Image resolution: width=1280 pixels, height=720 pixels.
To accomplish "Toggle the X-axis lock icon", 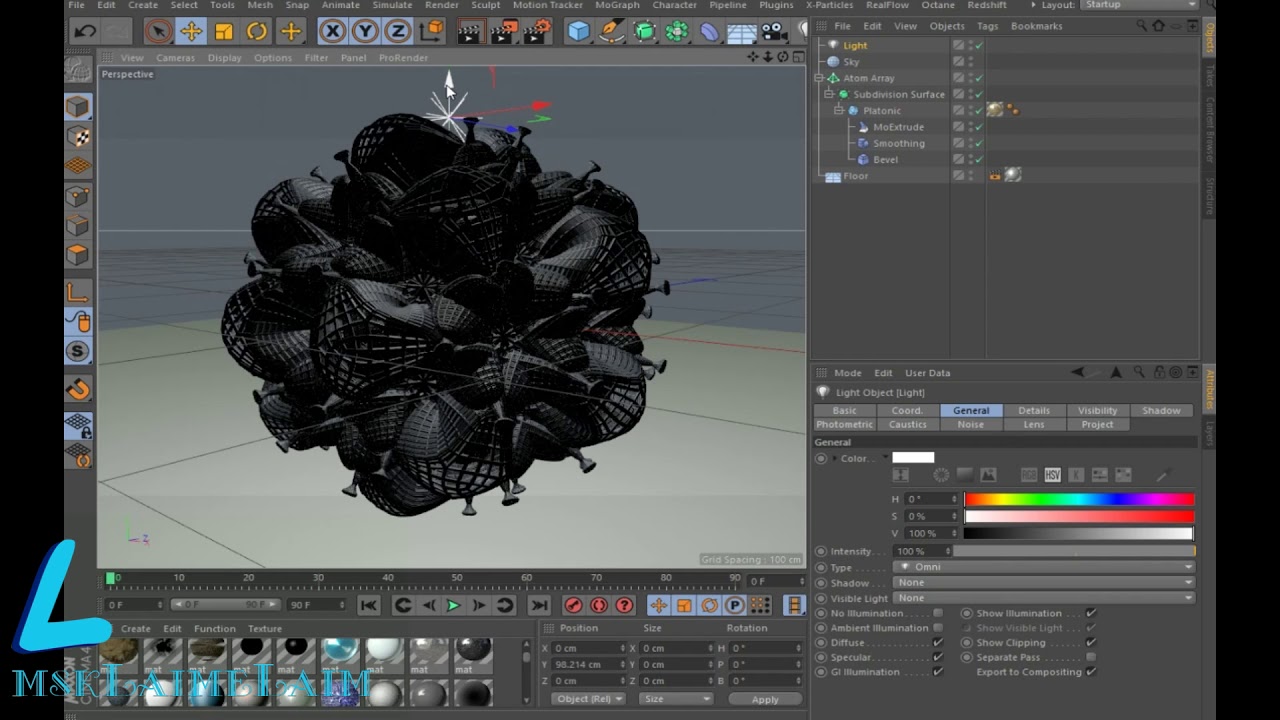I will [332, 32].
